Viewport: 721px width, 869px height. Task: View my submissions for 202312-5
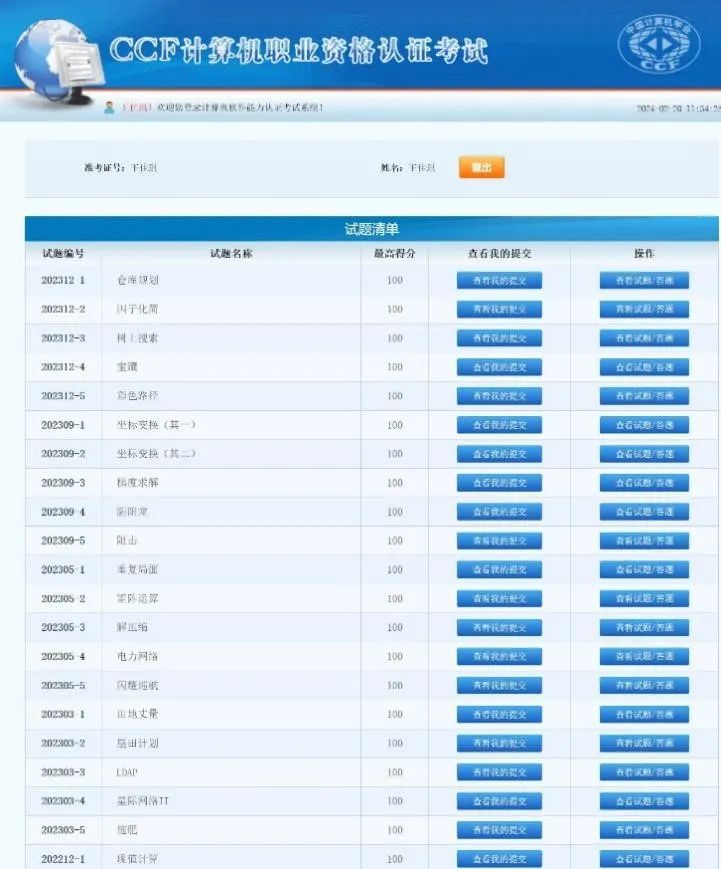click(x=499, y=396)
